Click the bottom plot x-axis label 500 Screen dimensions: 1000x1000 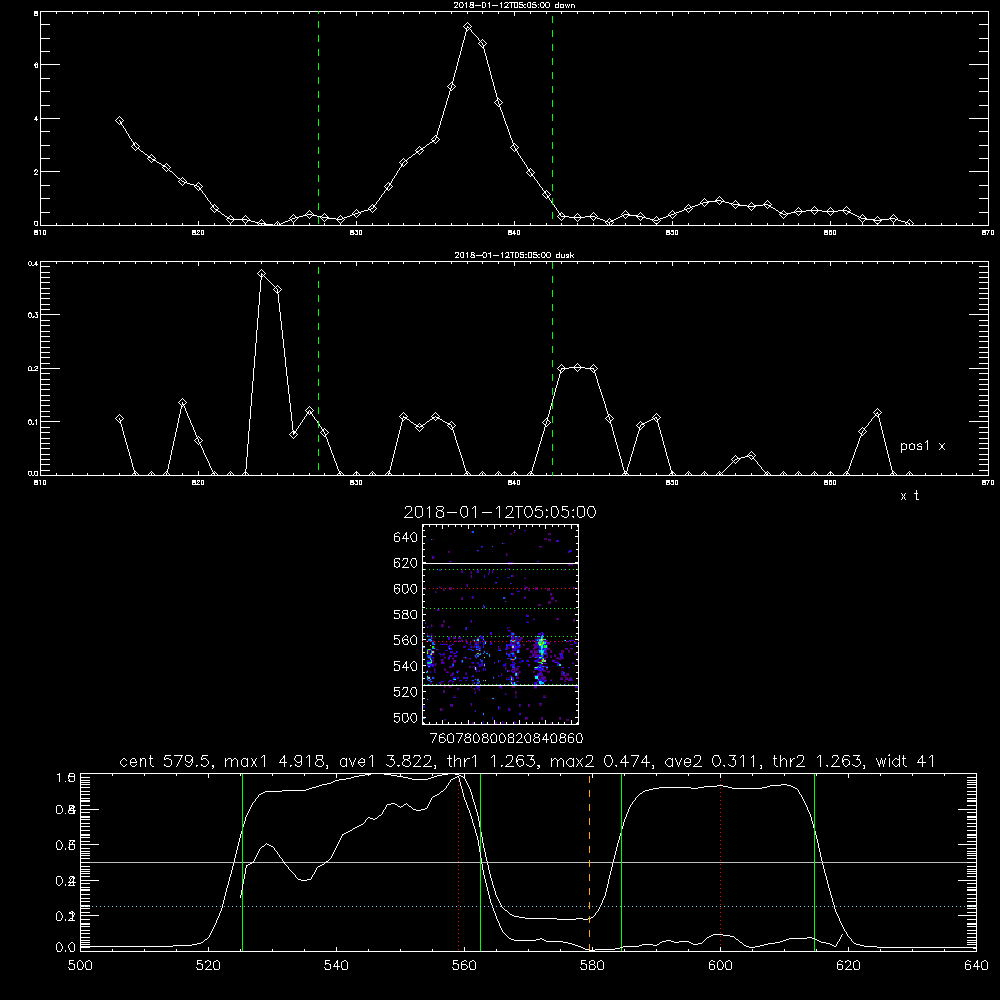tap(80, 966)
